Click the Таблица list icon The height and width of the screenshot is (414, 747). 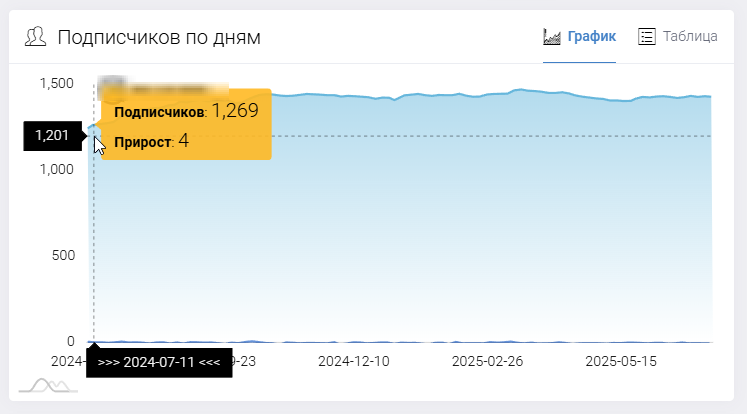647,37
